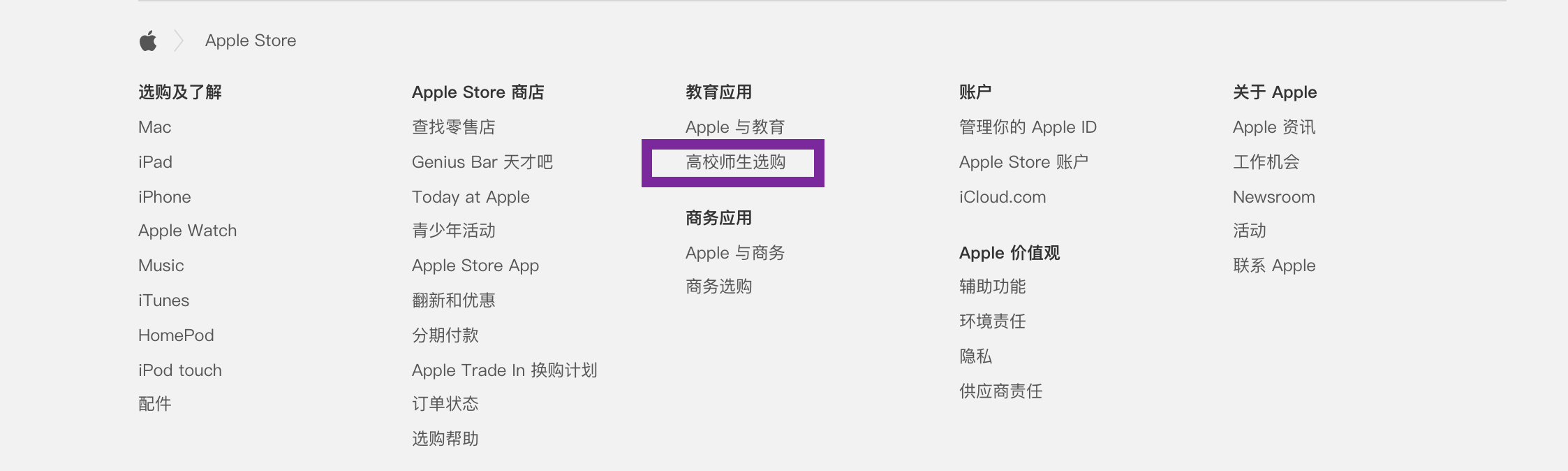Open the Apple Store breadcrumb link
The width and height of the screenshot is (1568, 471).
pyautogui.click(x=250, y=41)
